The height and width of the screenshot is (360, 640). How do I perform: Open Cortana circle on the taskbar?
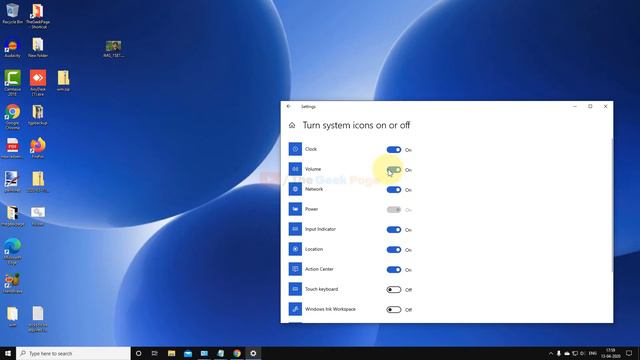coord(138,353)
